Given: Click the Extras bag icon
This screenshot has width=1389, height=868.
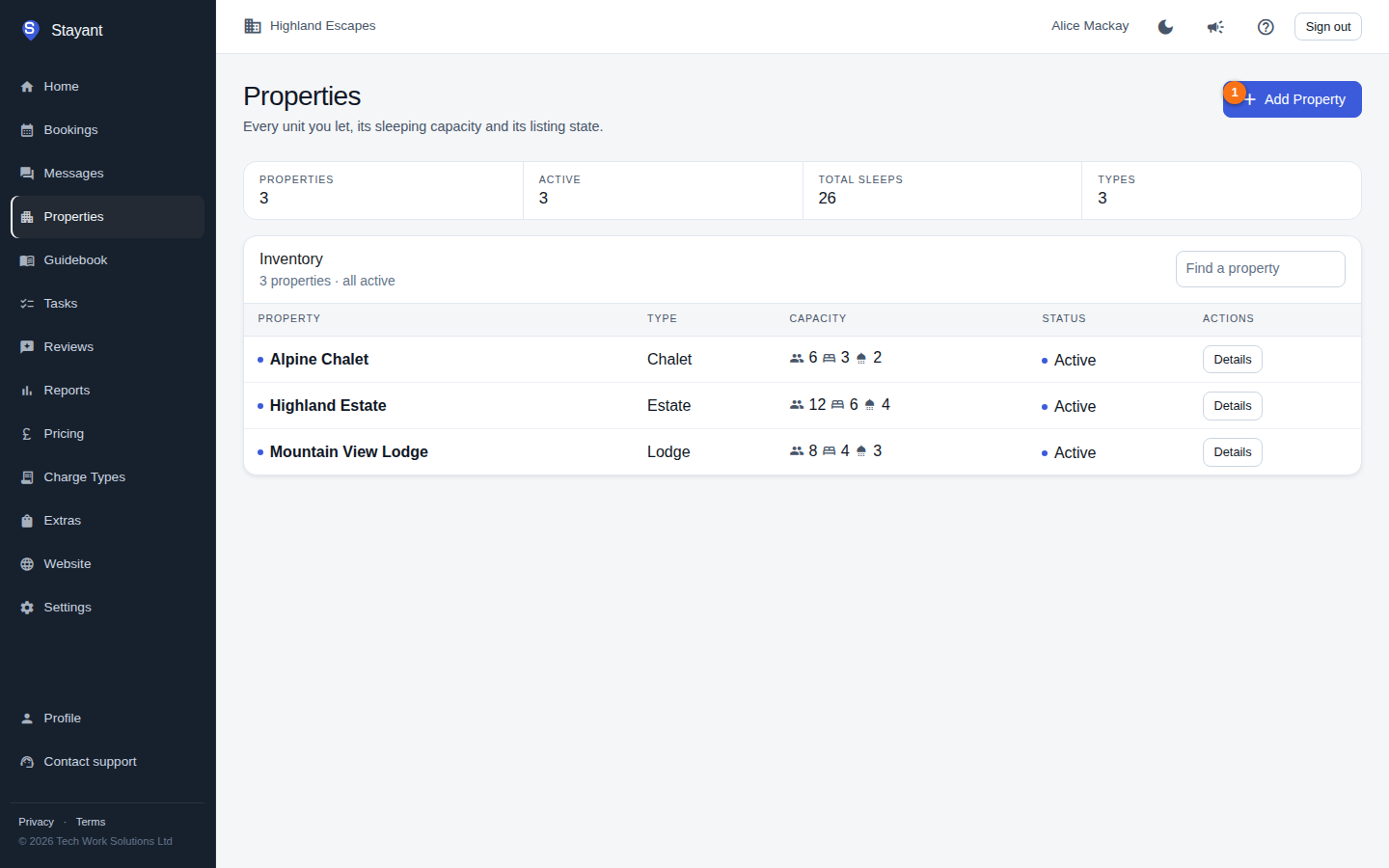Looking at the screenshot, I should point(27,521).
